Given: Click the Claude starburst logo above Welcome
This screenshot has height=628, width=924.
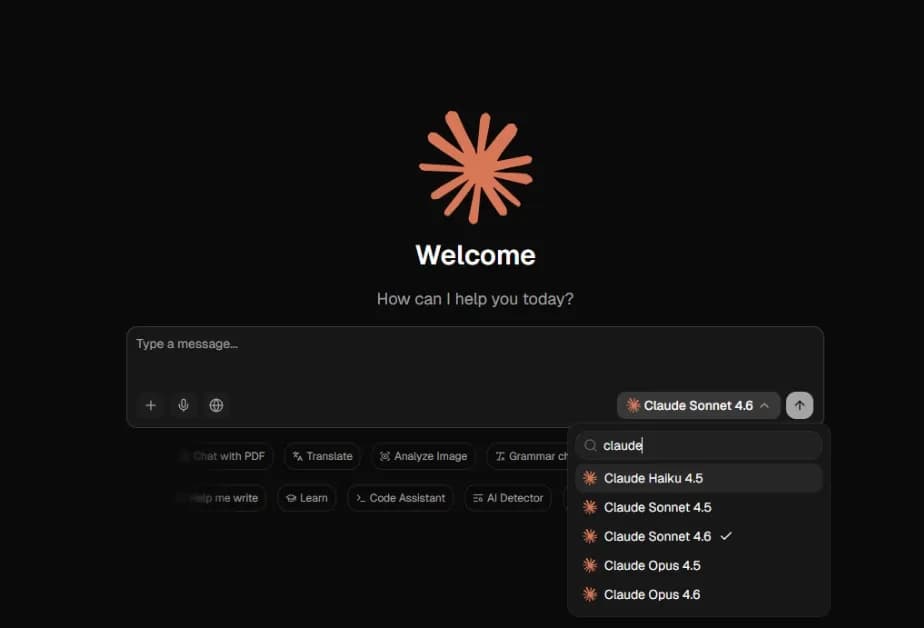Looking at the screenshot, I should [x=476, y=166].
